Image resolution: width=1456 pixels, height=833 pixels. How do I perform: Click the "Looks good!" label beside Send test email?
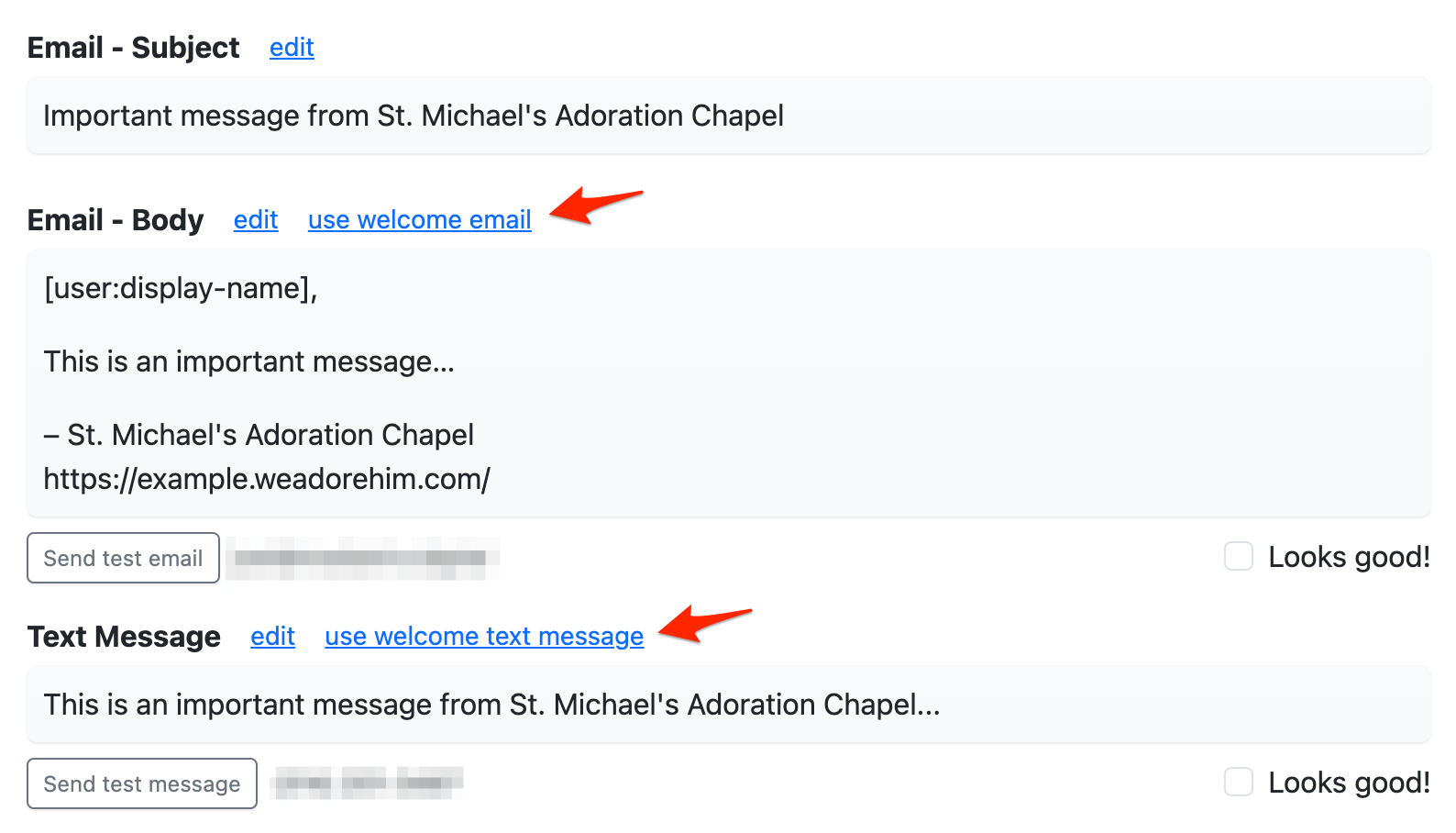(x=1349, y=557)
